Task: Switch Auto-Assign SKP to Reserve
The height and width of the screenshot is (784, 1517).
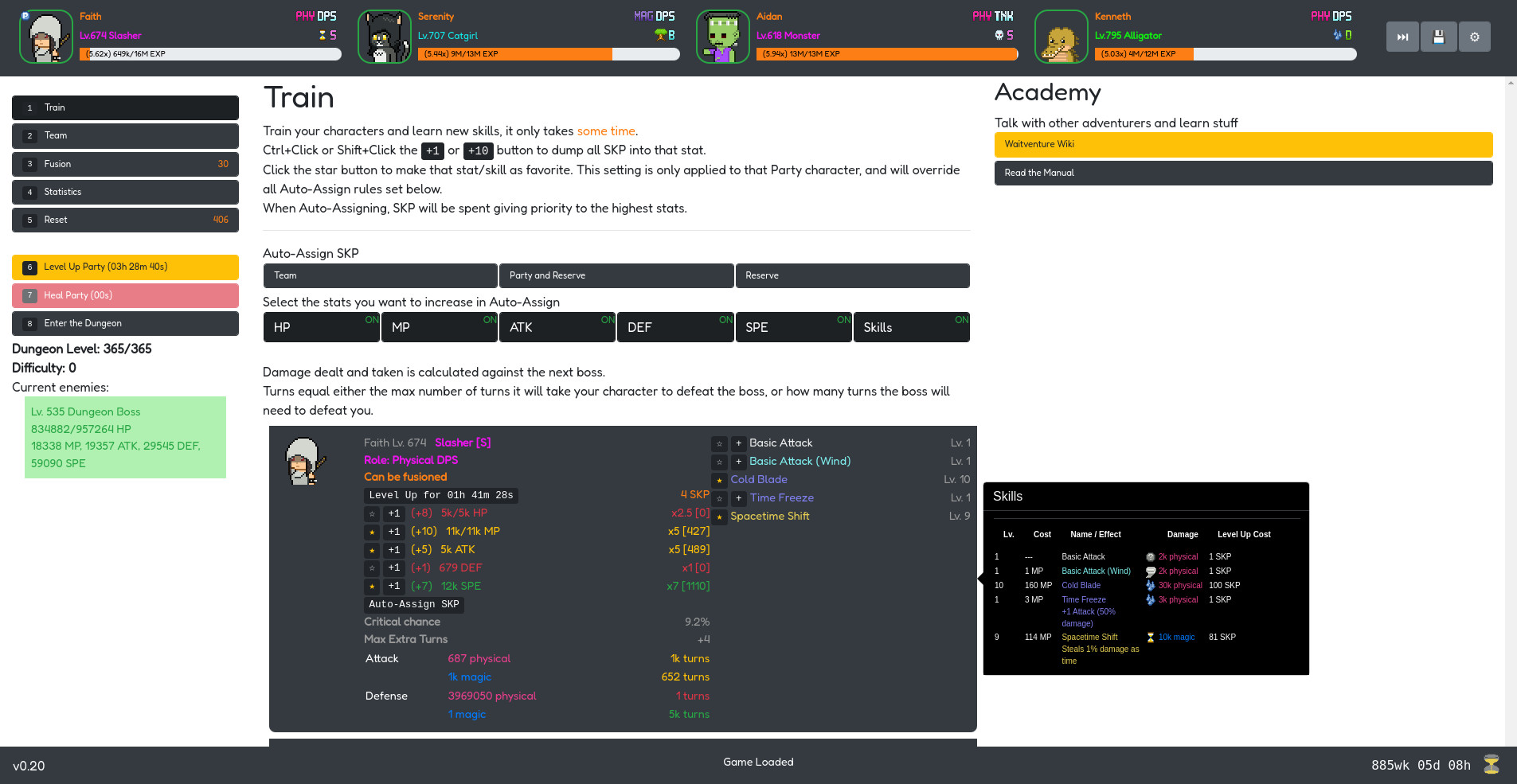Action: click(852, 275)
